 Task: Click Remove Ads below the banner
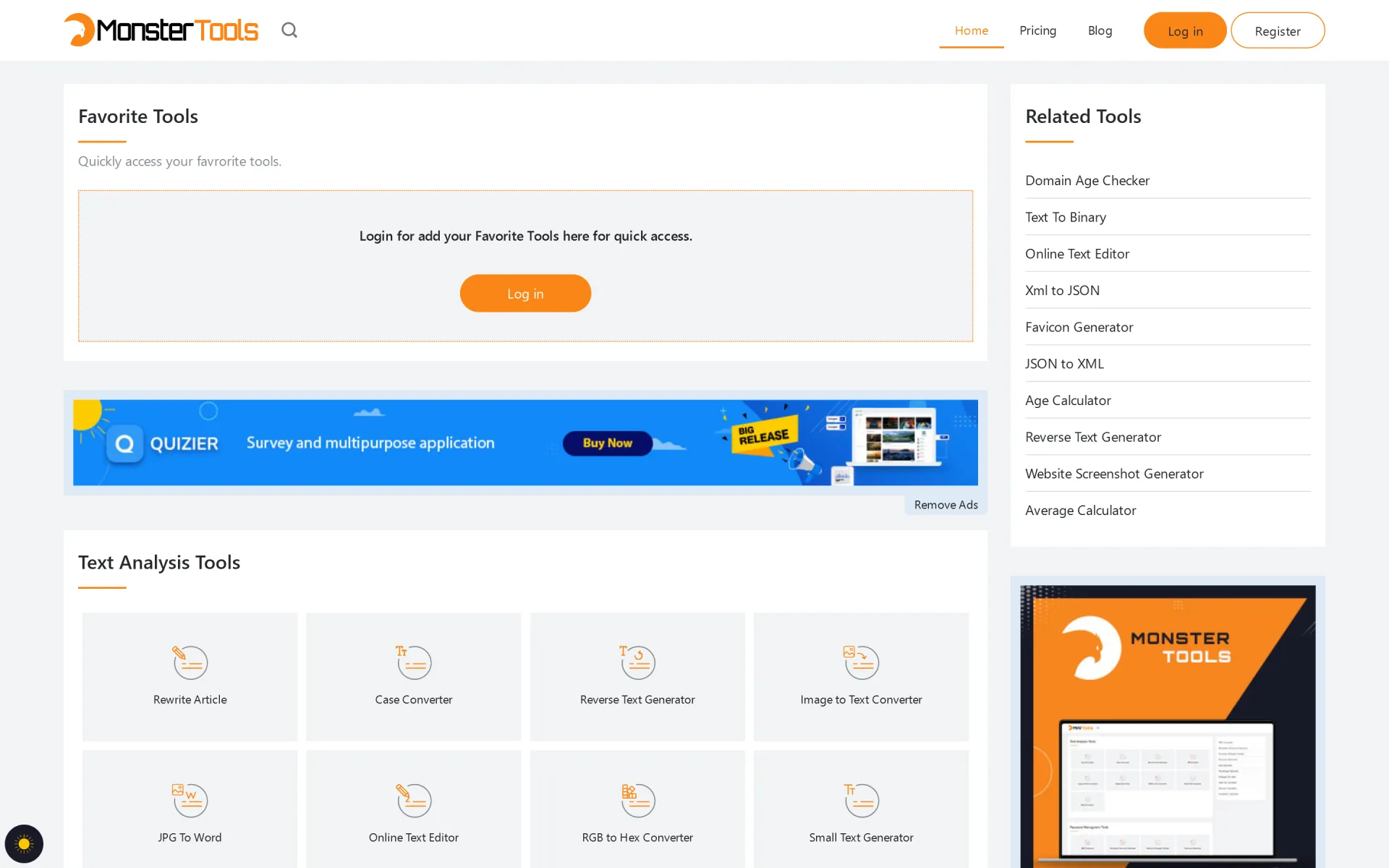click(x=945, y=504)
